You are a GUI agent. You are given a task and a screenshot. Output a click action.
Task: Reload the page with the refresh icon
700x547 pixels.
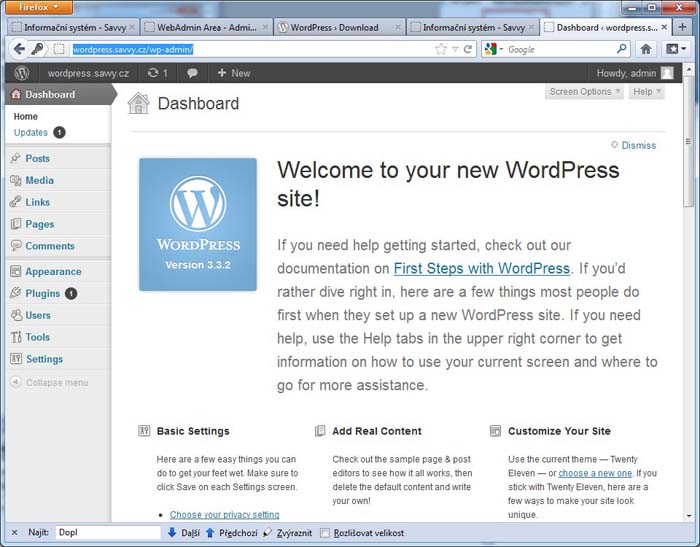(x=467, y=49)
